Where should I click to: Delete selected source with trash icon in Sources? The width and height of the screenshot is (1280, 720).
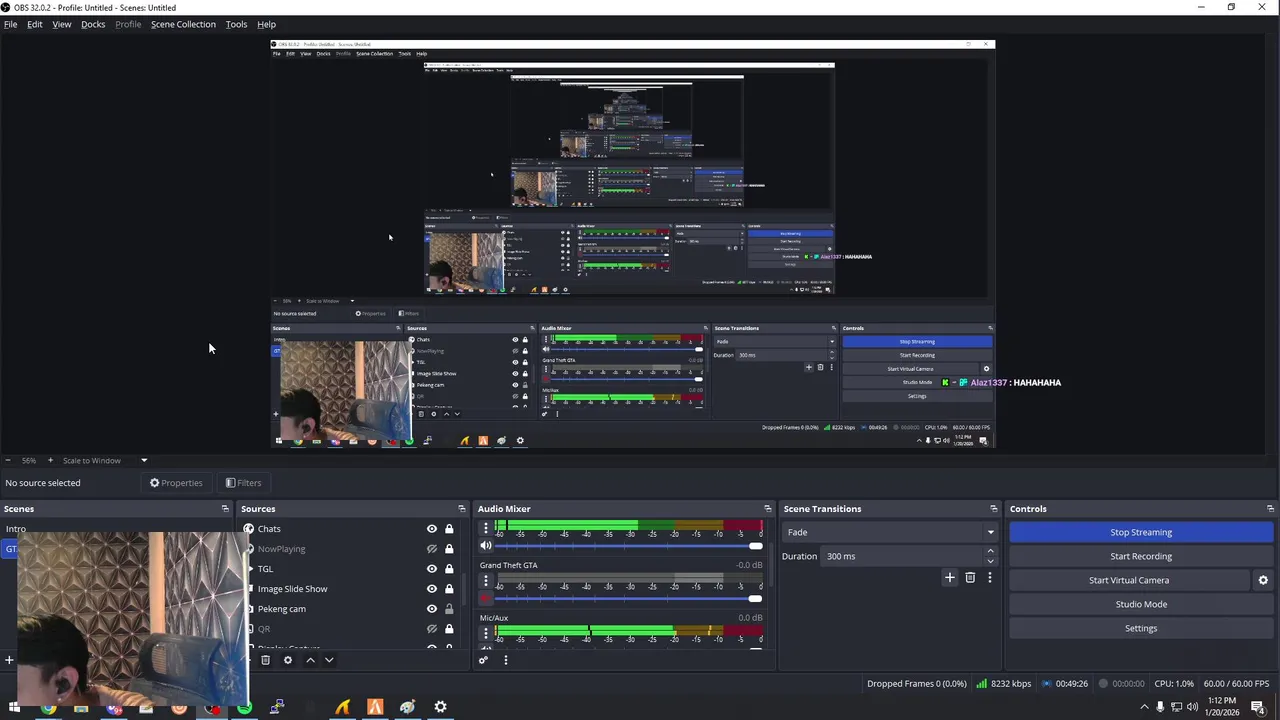pos(265,660)
